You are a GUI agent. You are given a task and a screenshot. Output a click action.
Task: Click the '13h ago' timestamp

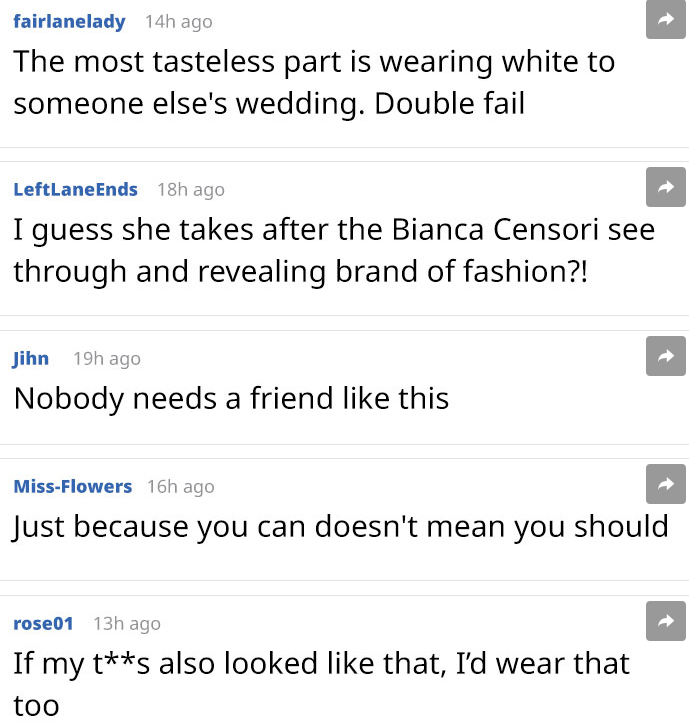point(127,623)
